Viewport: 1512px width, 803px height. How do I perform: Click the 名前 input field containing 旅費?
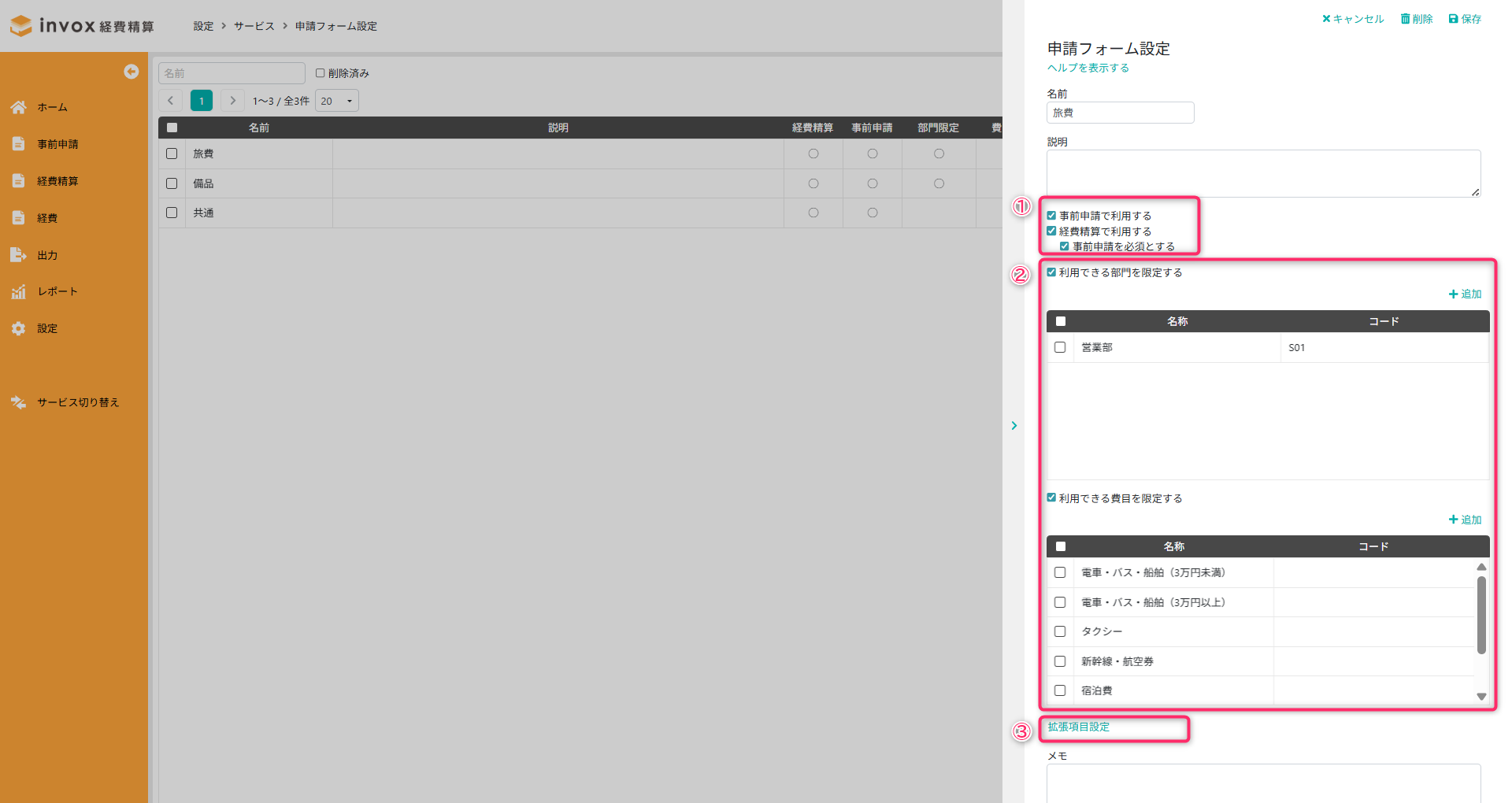pos(1120,113)
